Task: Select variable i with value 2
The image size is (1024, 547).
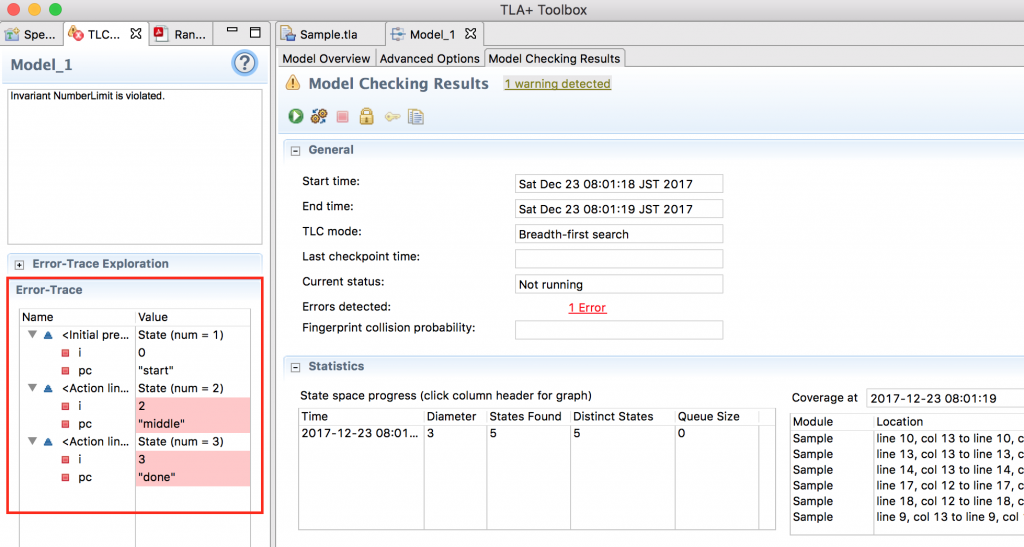Action: (x=135, y=406)
